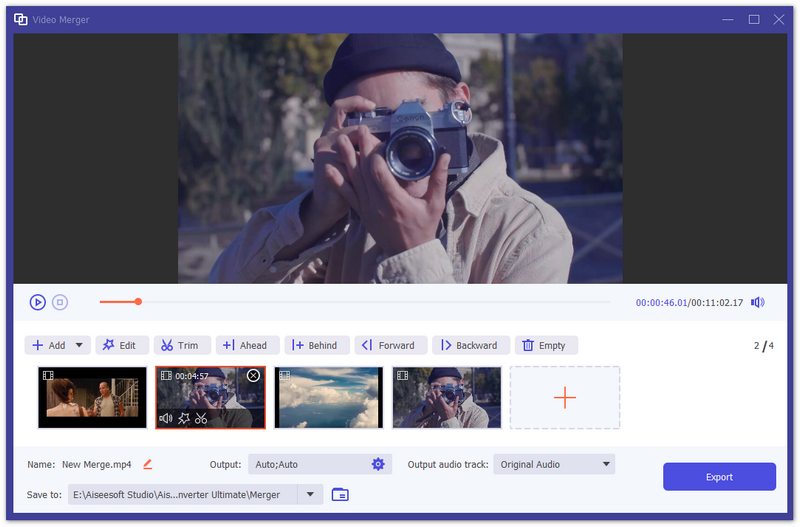Image resolution: width=800 pixels, height=527 pixels.
Task: Select the clouds video thumbnail
Action: pyautogui.click(x=329, y=397)
